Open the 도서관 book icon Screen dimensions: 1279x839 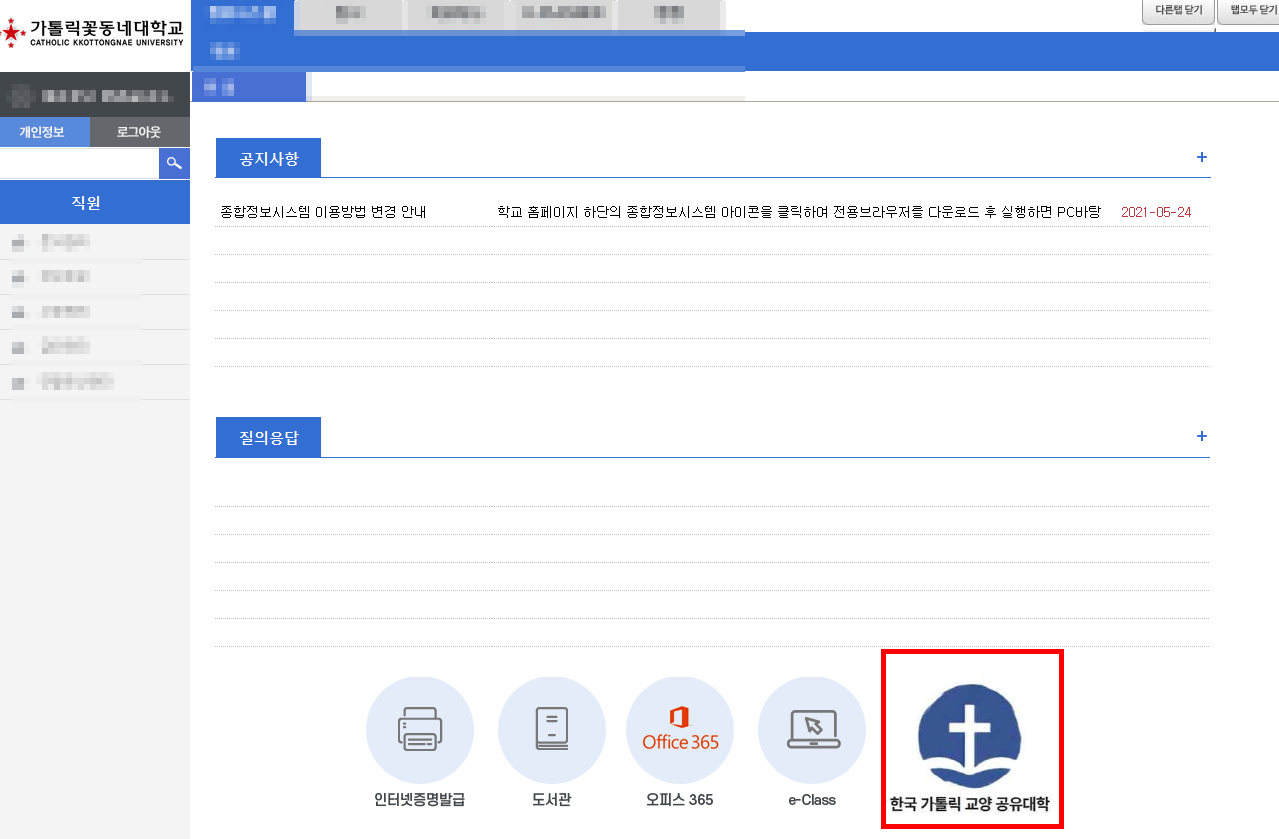552,730
